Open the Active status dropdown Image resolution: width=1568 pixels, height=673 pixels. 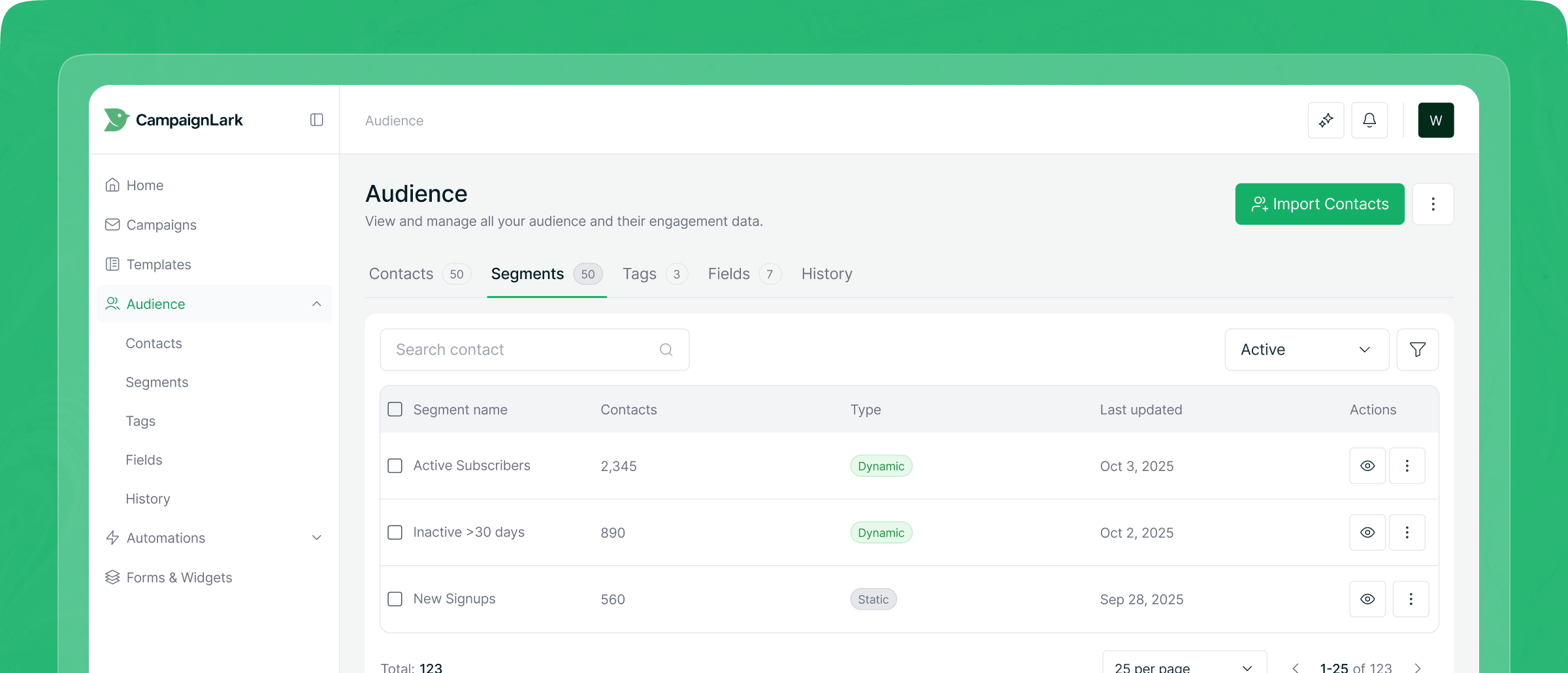(x=1306, y=350)
